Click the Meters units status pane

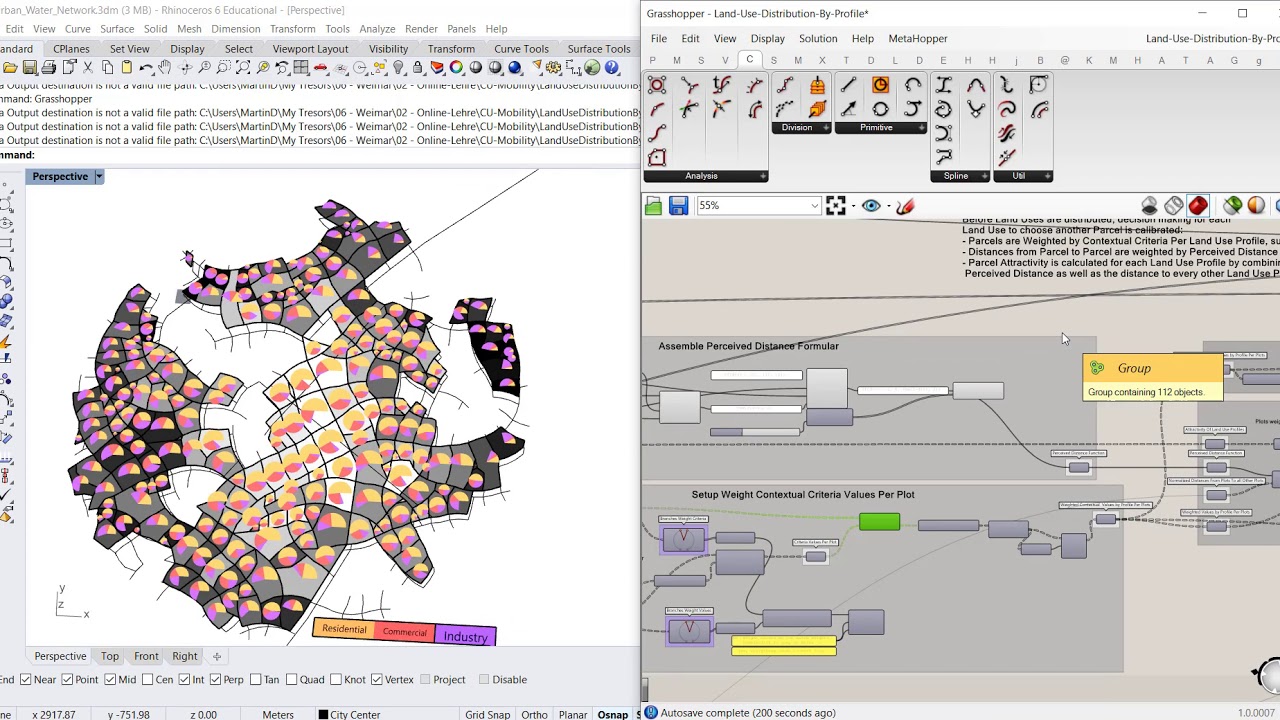[277, 714]
